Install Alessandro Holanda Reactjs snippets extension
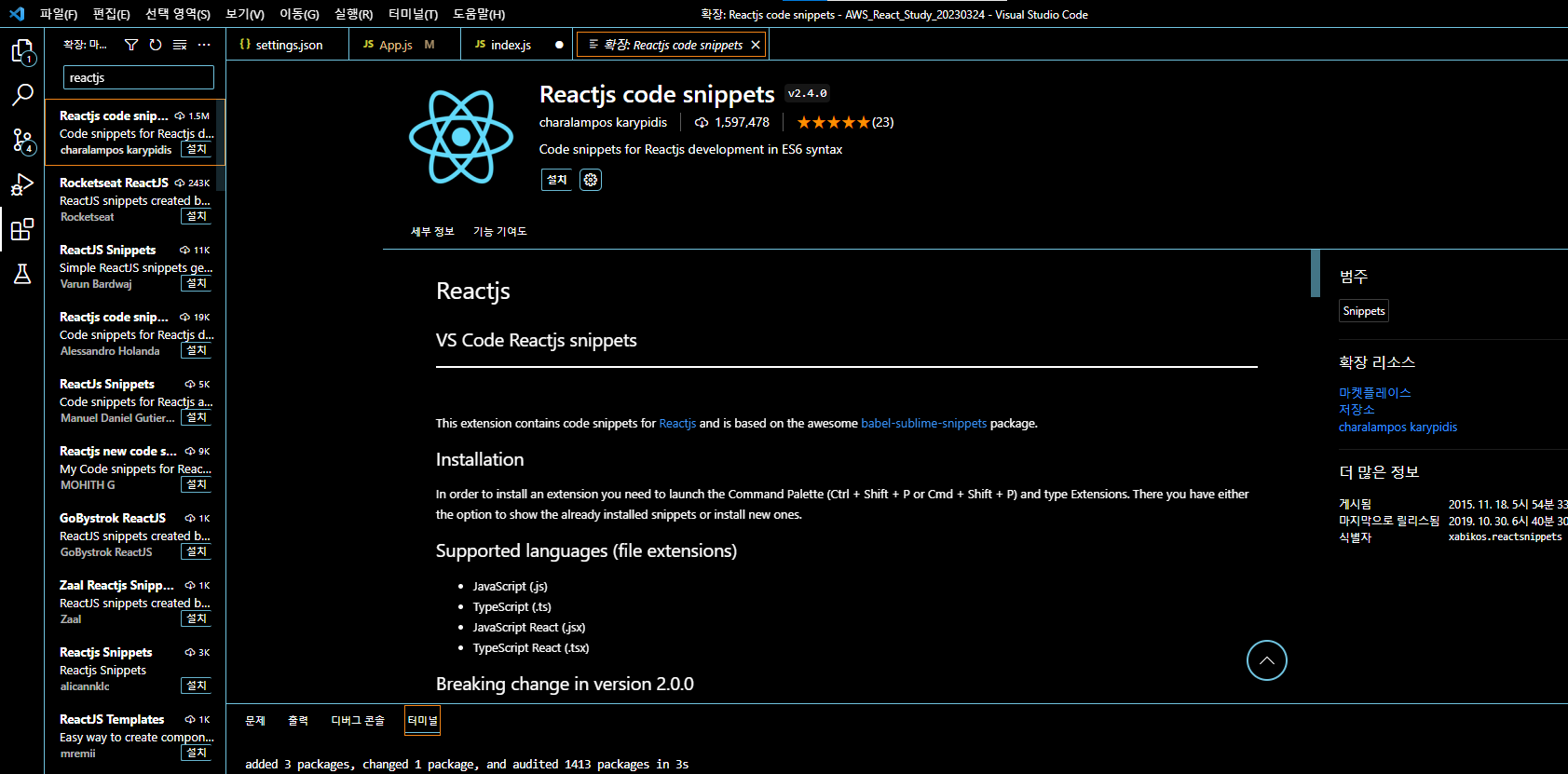The image size is (1568, 774). [x=197, y=350]
